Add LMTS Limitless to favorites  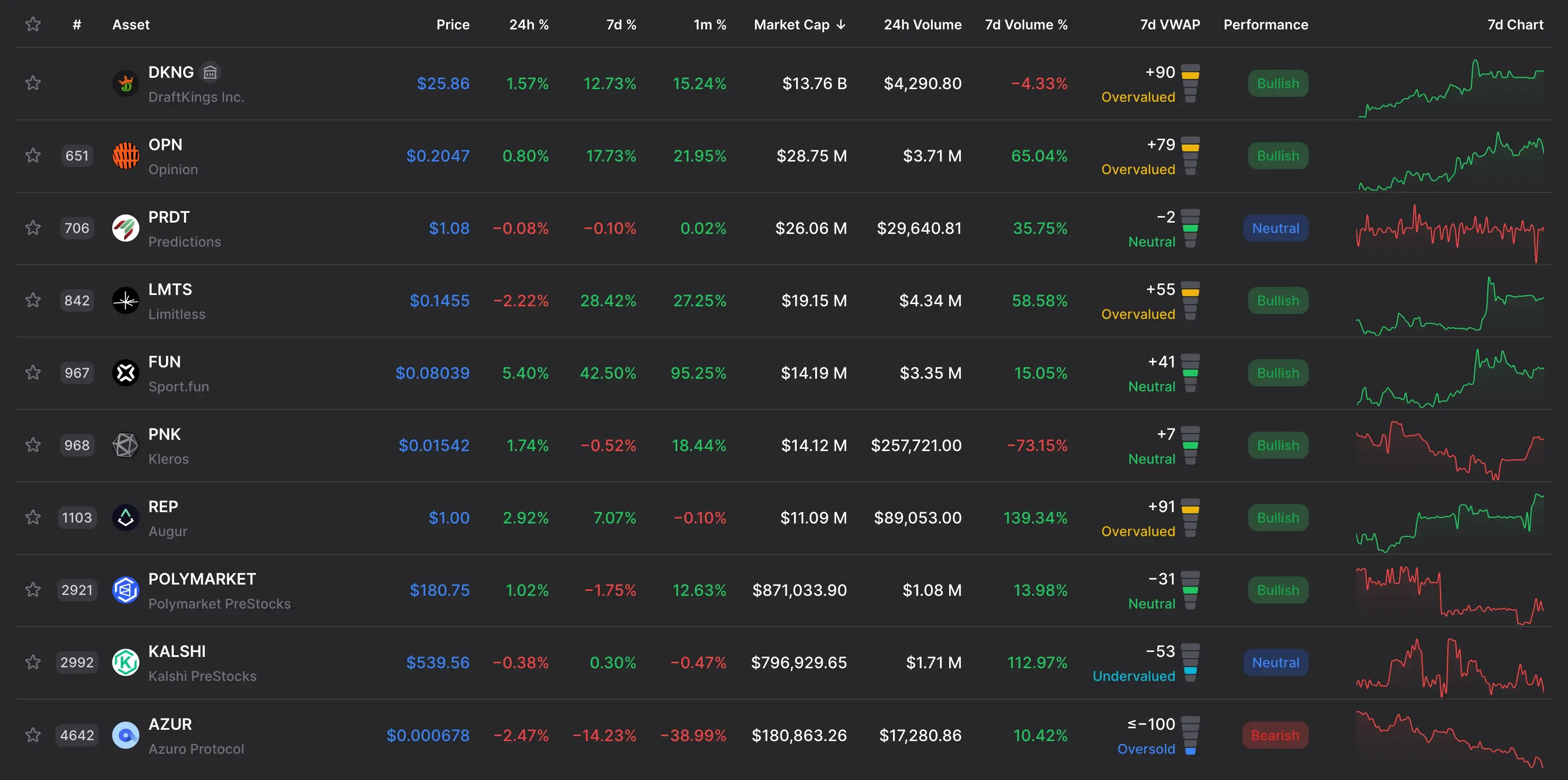tap(33, 300)
